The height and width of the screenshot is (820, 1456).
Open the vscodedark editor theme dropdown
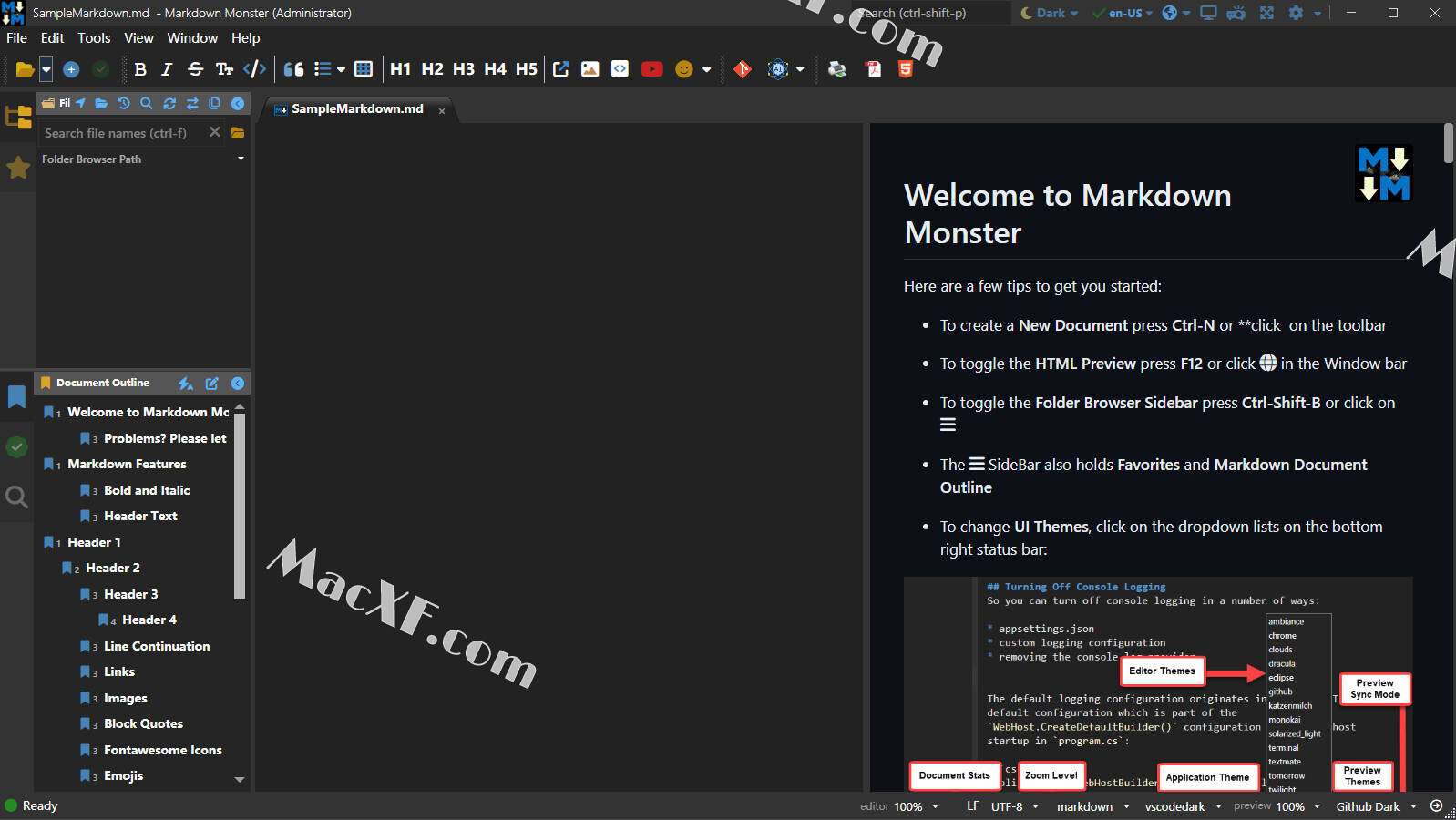[1183, 806]
